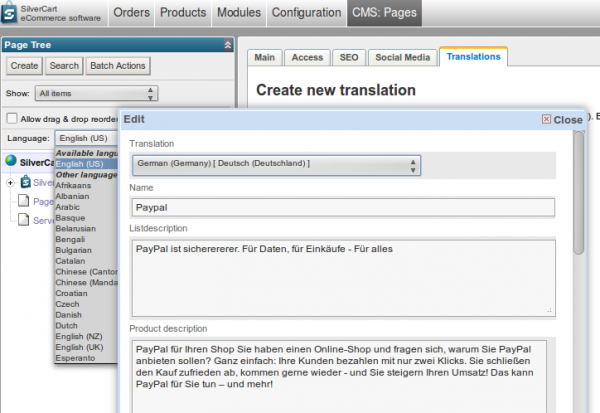The width and height of the screenshot is (600, 413).
Task: Click the page icon beside Serv item
Action: (x=24, y=219)
